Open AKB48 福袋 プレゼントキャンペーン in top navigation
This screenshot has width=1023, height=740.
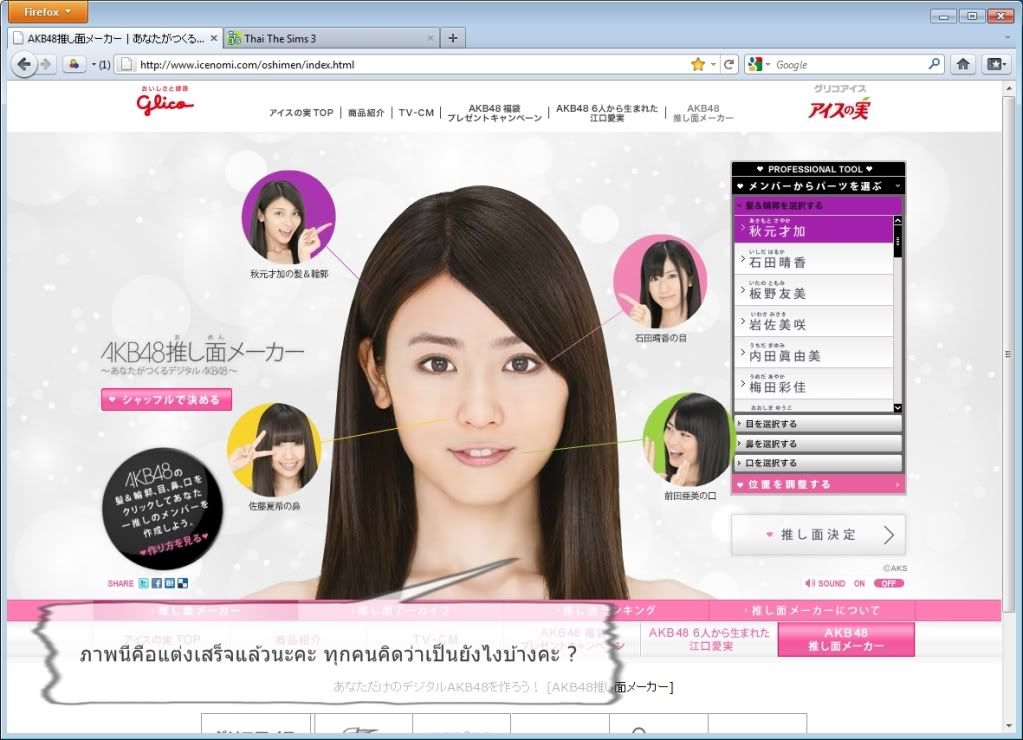tap(495, 113)
